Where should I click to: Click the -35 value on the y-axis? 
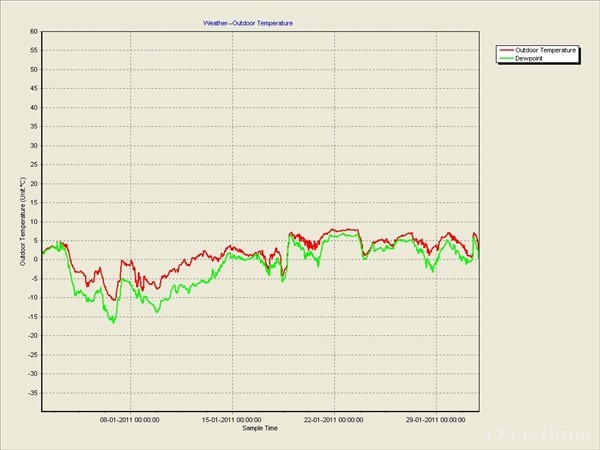coord(32,393)
